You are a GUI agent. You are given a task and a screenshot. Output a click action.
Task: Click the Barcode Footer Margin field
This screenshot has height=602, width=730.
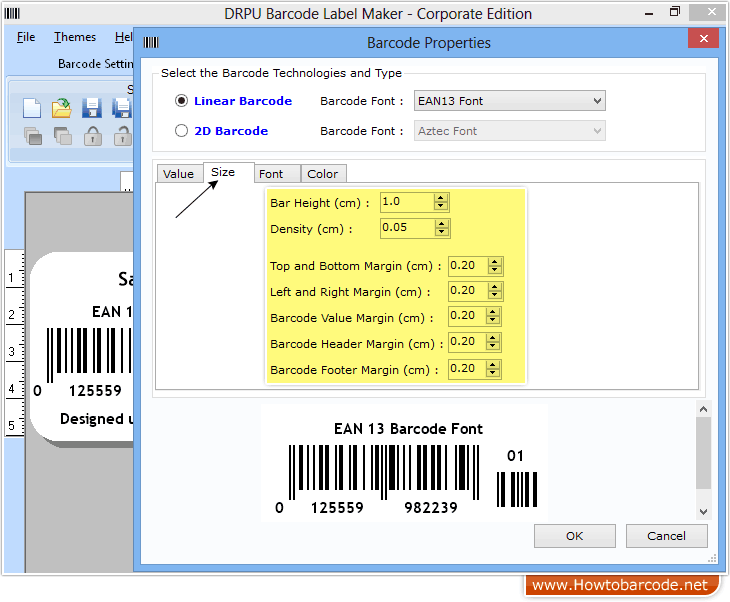(467, 369)
